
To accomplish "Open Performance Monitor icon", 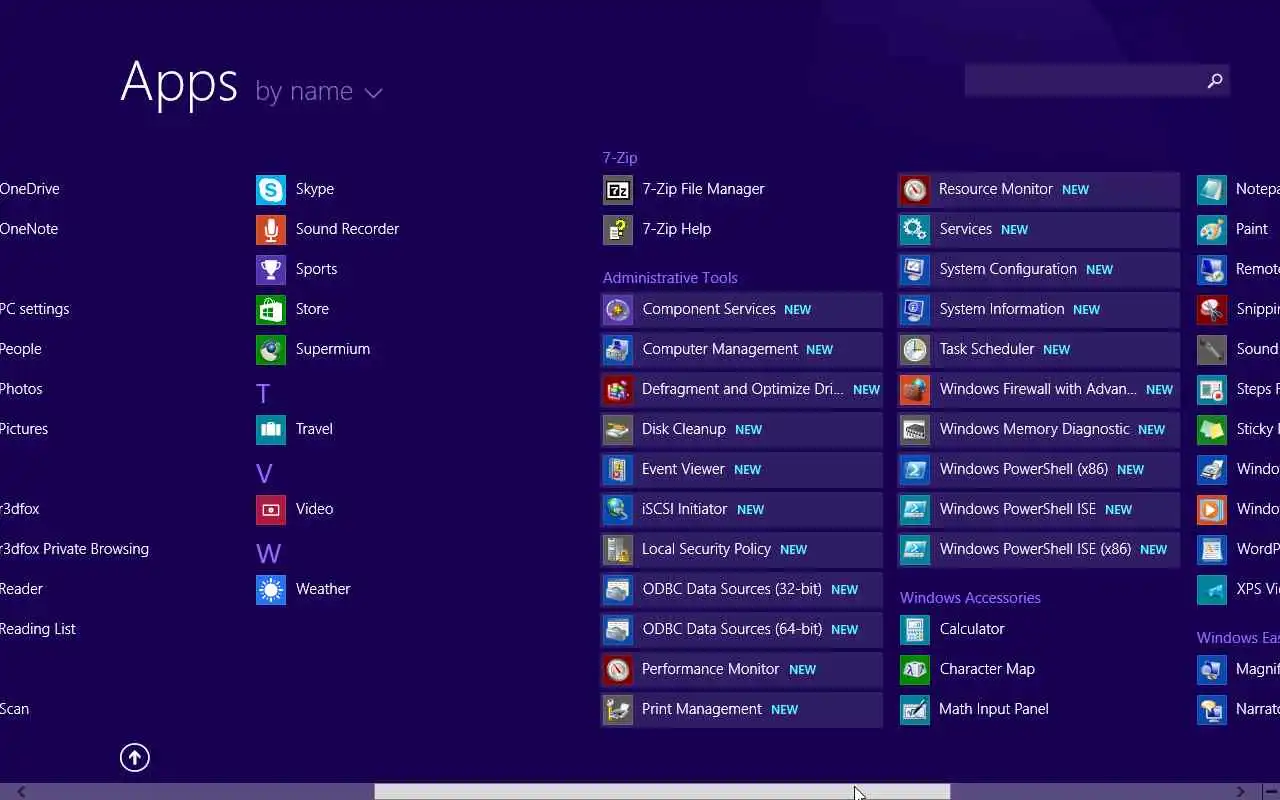I will point(618,669).
